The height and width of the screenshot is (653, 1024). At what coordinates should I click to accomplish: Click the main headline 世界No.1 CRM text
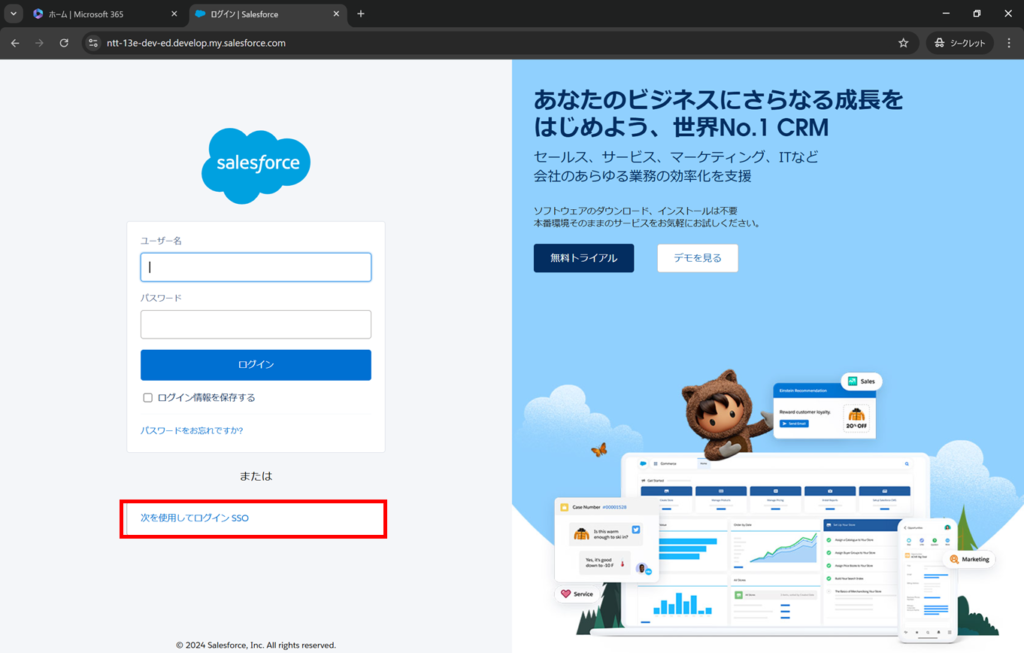tap(750, 127)
